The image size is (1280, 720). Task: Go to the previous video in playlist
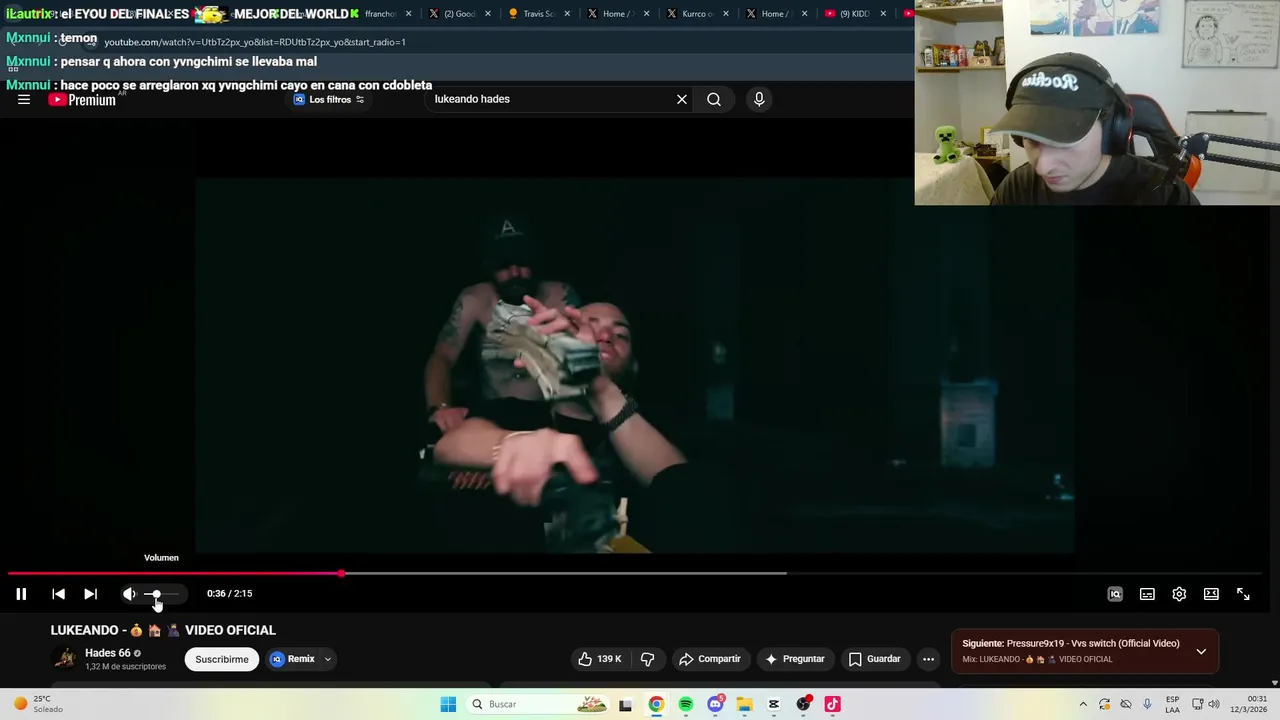(x=58, y=594)
